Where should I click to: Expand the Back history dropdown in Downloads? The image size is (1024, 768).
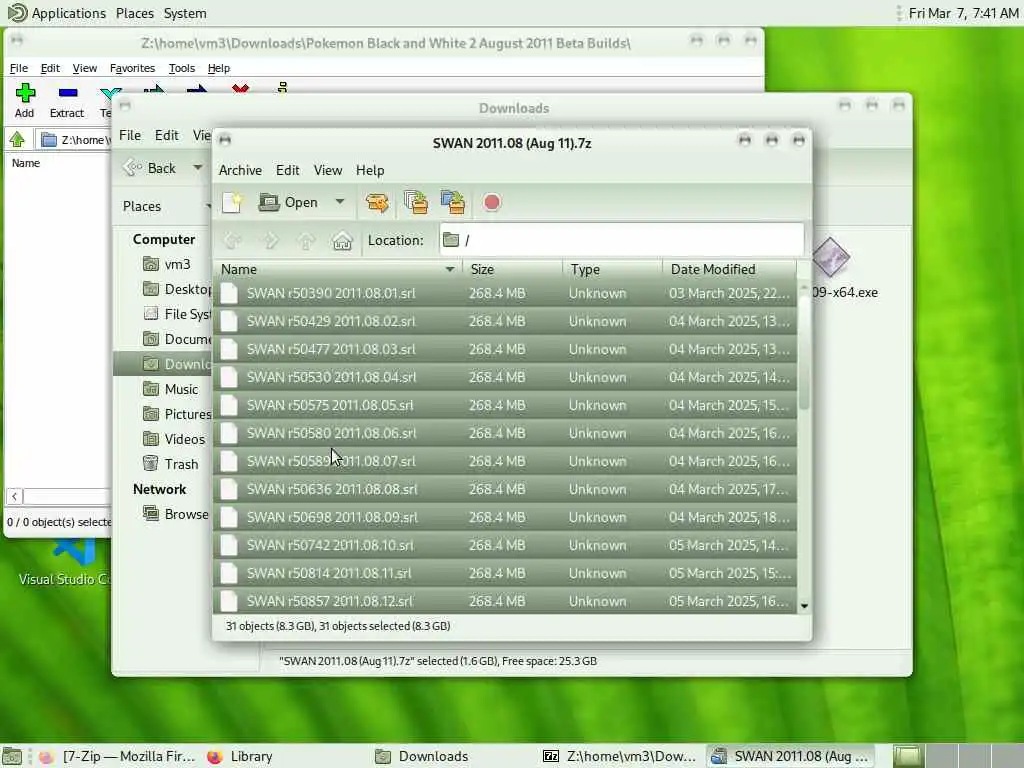[x=197, y=168]
